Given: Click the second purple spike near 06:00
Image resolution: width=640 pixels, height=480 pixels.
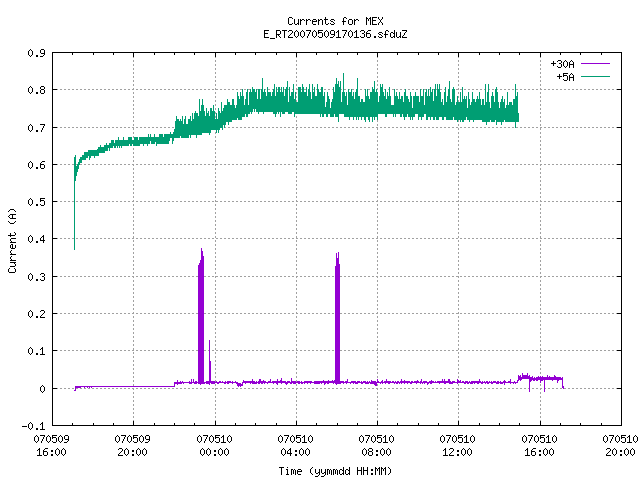Looking at the screenshot, I should 337,318.
